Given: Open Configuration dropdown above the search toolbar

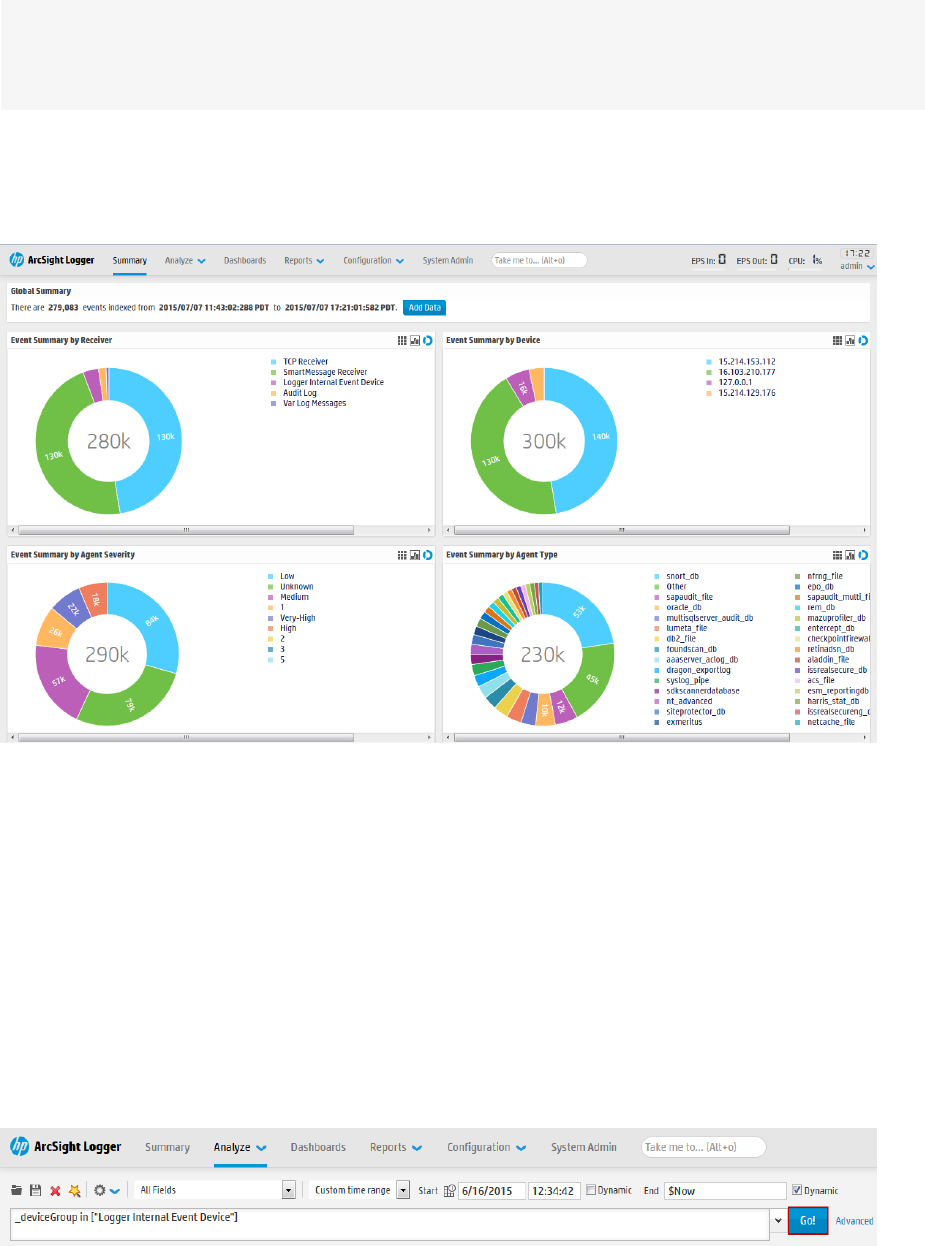Looking at the screenshot, I should 487,1147.
